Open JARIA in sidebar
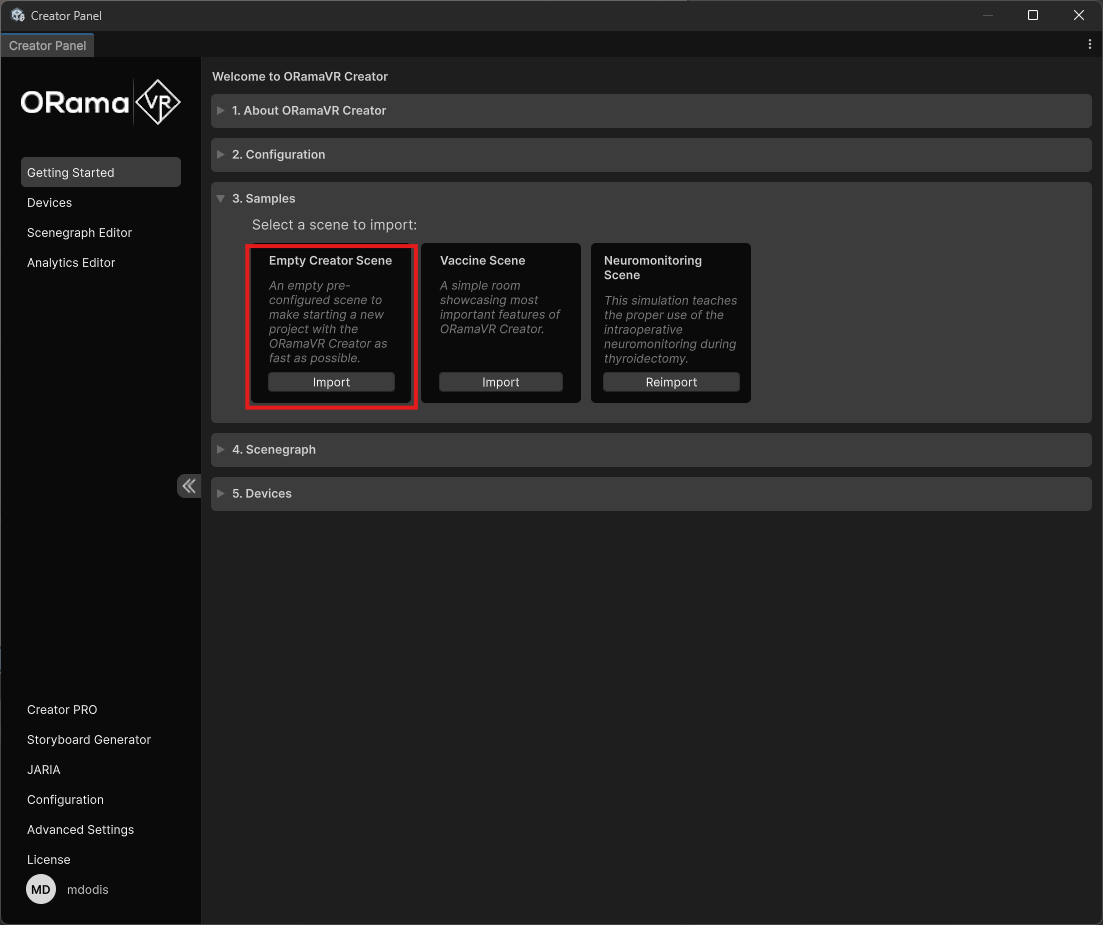This screenshot has height=925, width=1103. pyautogui.click(x=44, y=770)
